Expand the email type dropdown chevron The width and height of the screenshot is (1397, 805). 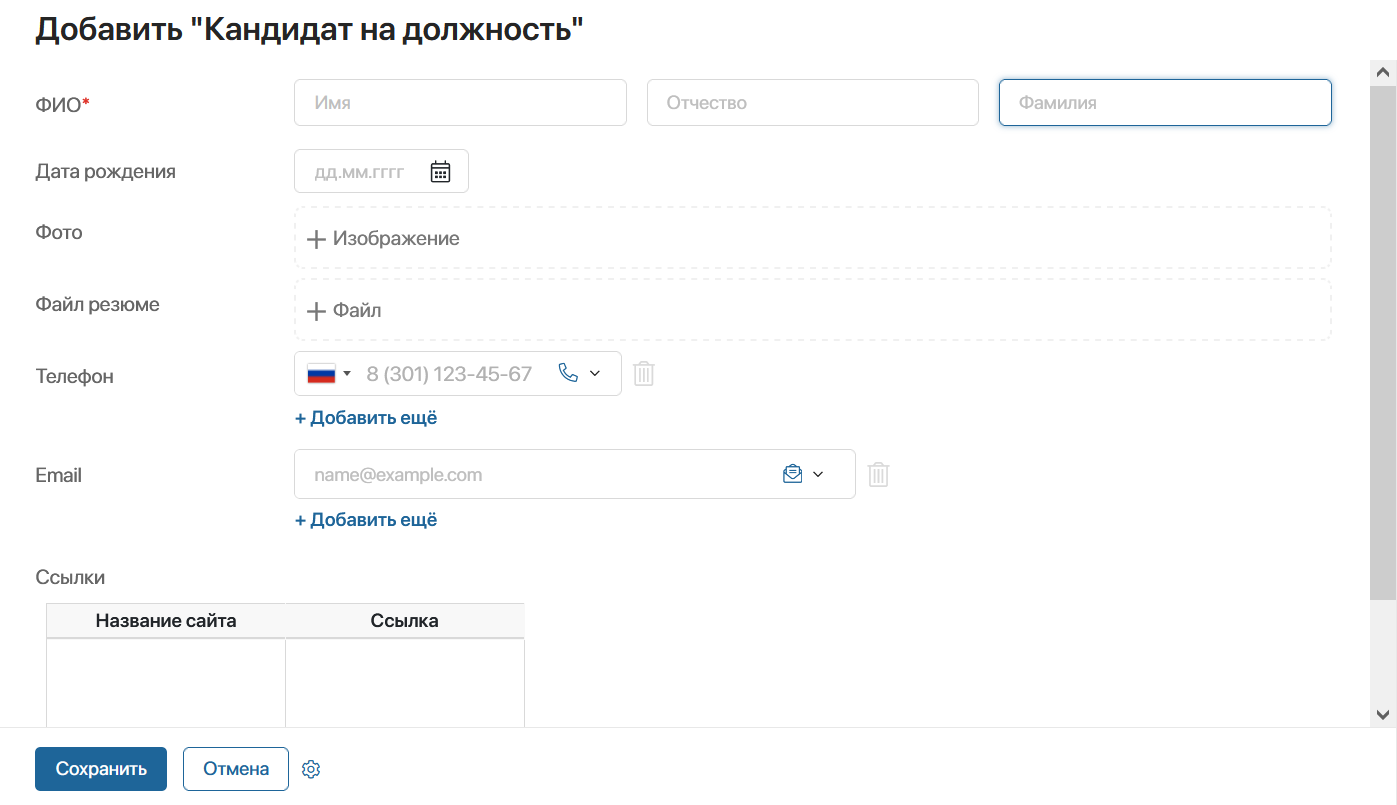tap(818, 473)
